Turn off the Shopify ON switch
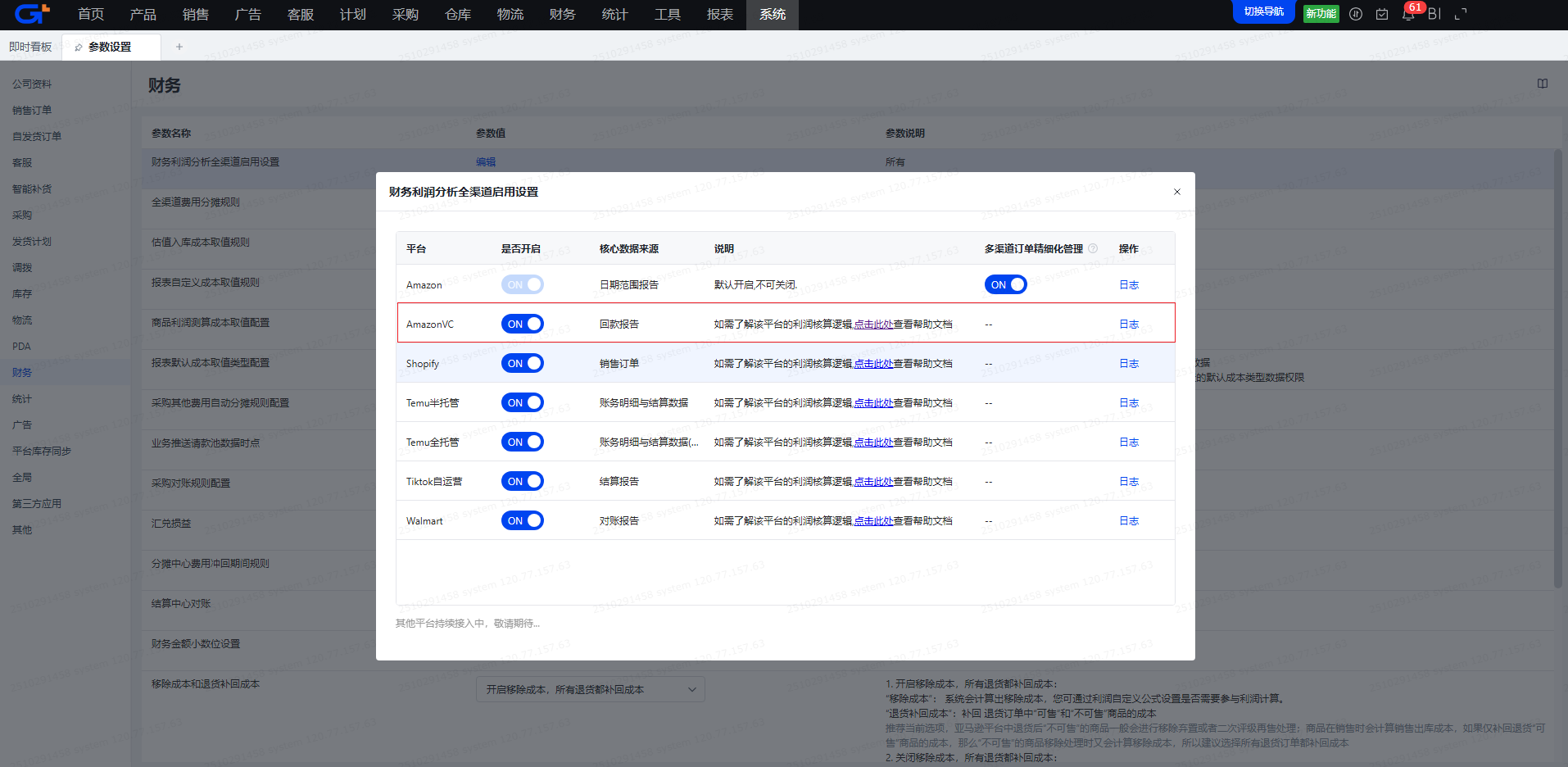Screen dimensions: 1568x767 [522, 363]
